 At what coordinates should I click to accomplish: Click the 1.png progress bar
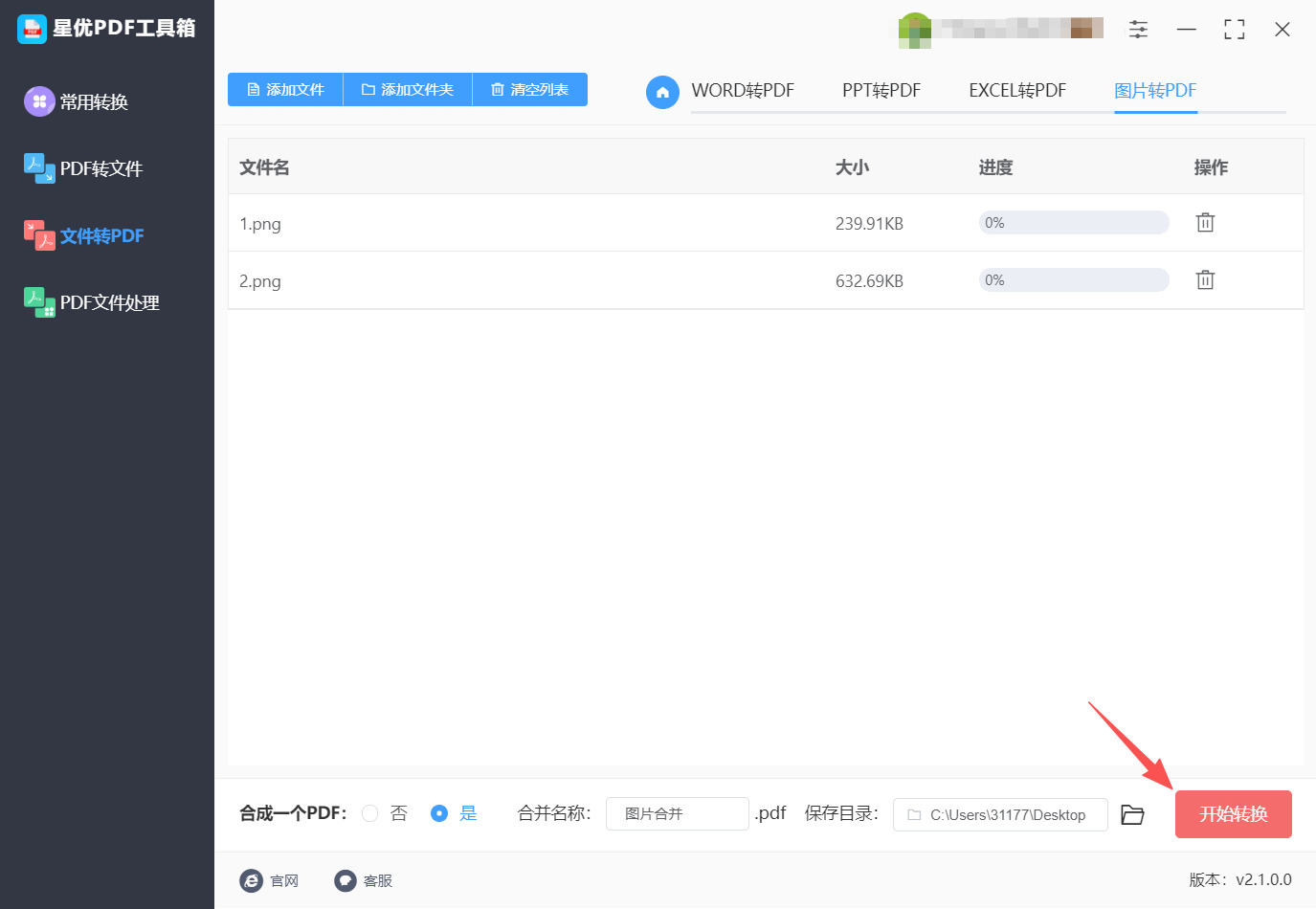(x=1074, y=223)
